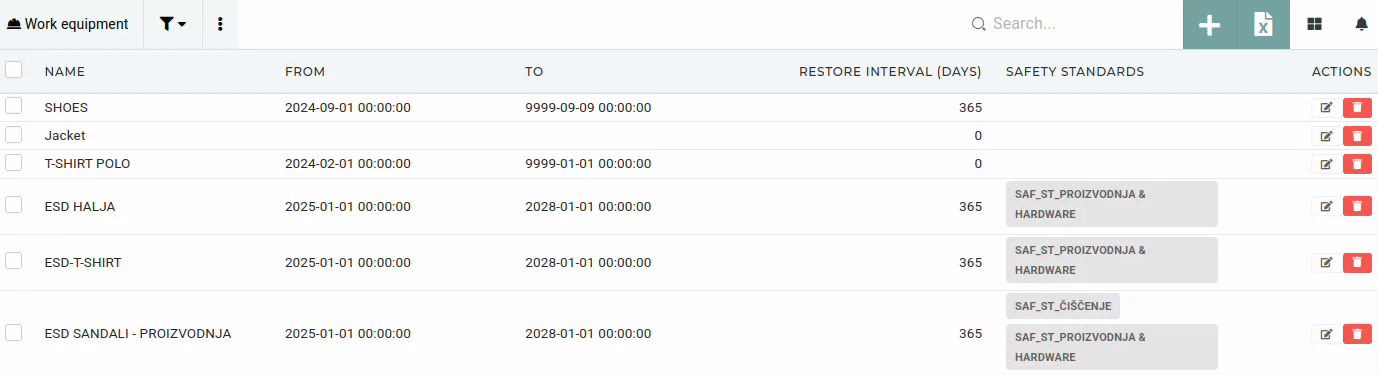The image size is (1378, 375).
Task: Open the three-dot more options menu
Action: click(x=220, y=24)
